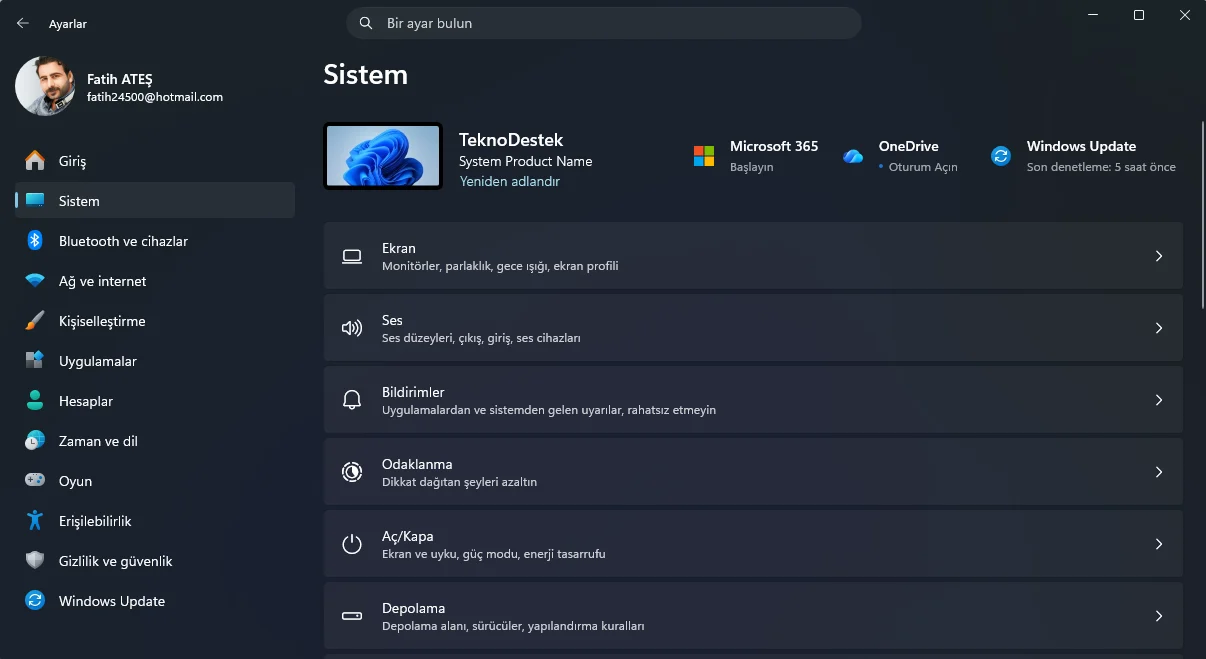1206x659 pixels.
Task: Click the paintbrush icon for Kişiselleştirme
Action: [35, 321]
